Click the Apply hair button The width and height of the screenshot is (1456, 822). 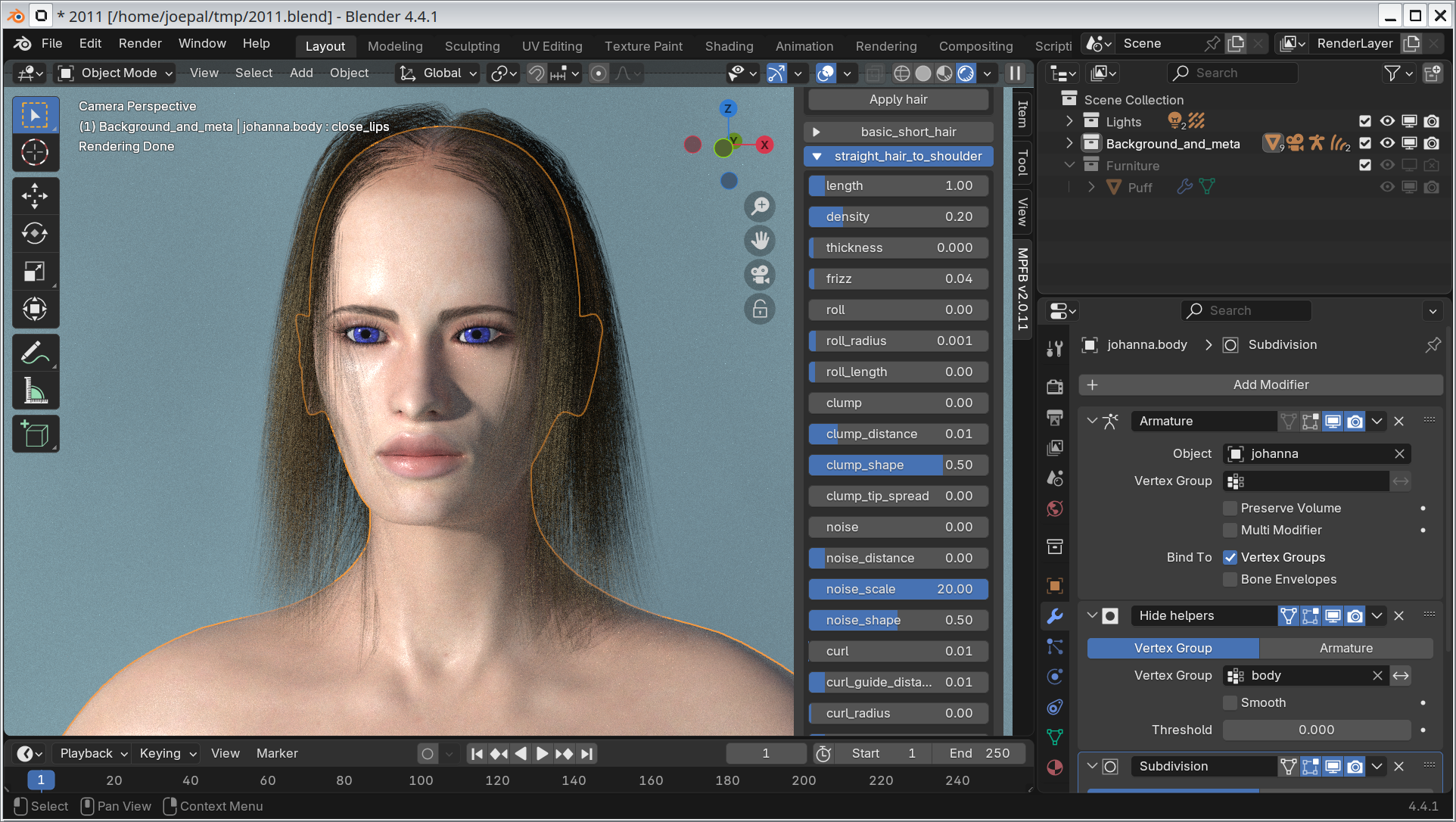coord(898,99)
